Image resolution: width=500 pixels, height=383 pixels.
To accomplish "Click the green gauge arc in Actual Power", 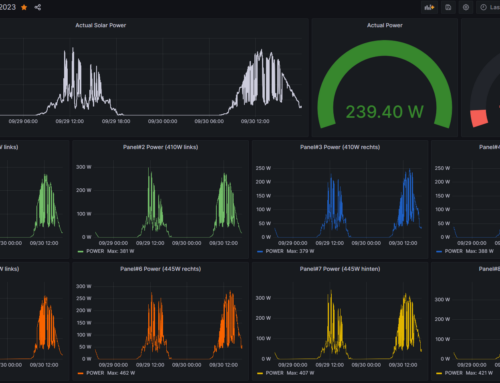I will coord(385,48).
